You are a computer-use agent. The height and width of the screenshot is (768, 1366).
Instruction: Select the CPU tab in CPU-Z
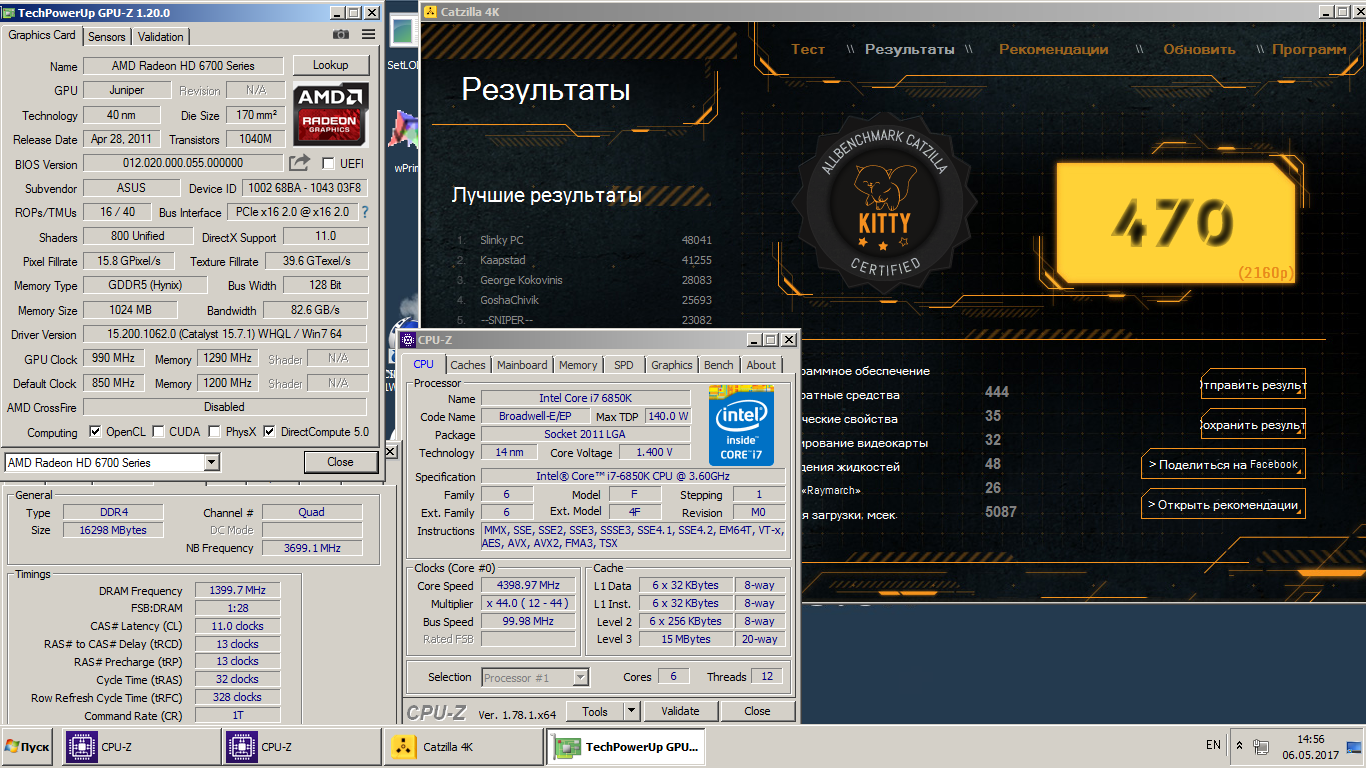coord(424,364)
